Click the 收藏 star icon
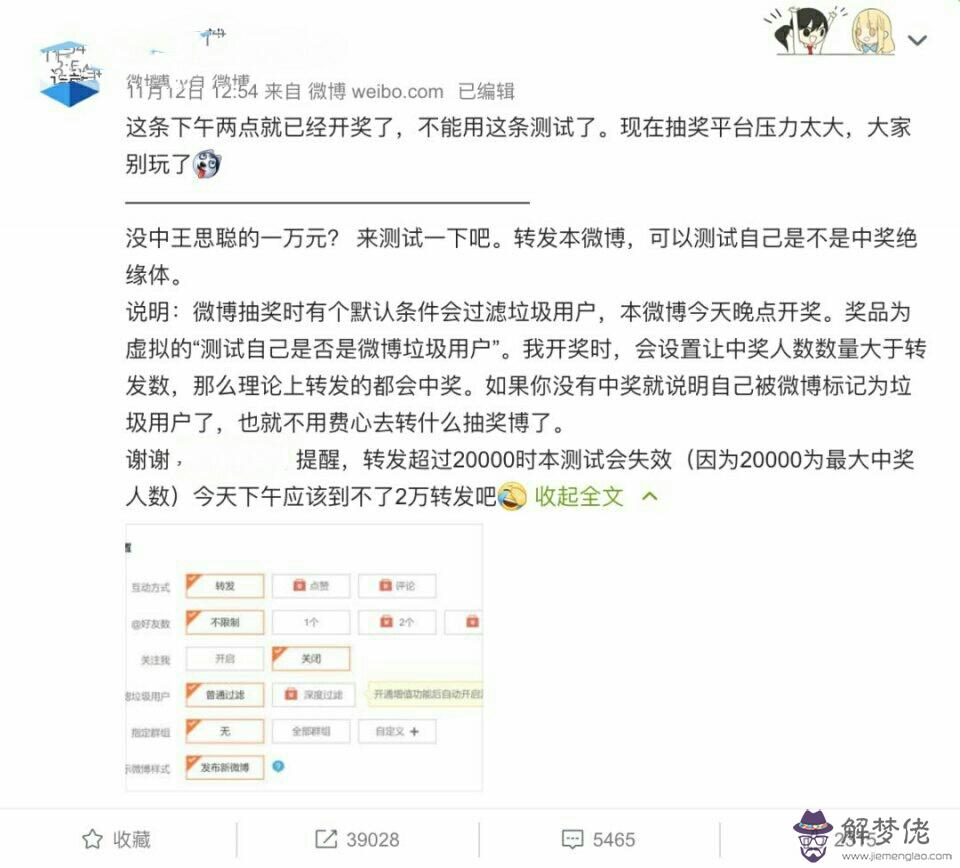 pyautogui.click(x=92, y=839)
